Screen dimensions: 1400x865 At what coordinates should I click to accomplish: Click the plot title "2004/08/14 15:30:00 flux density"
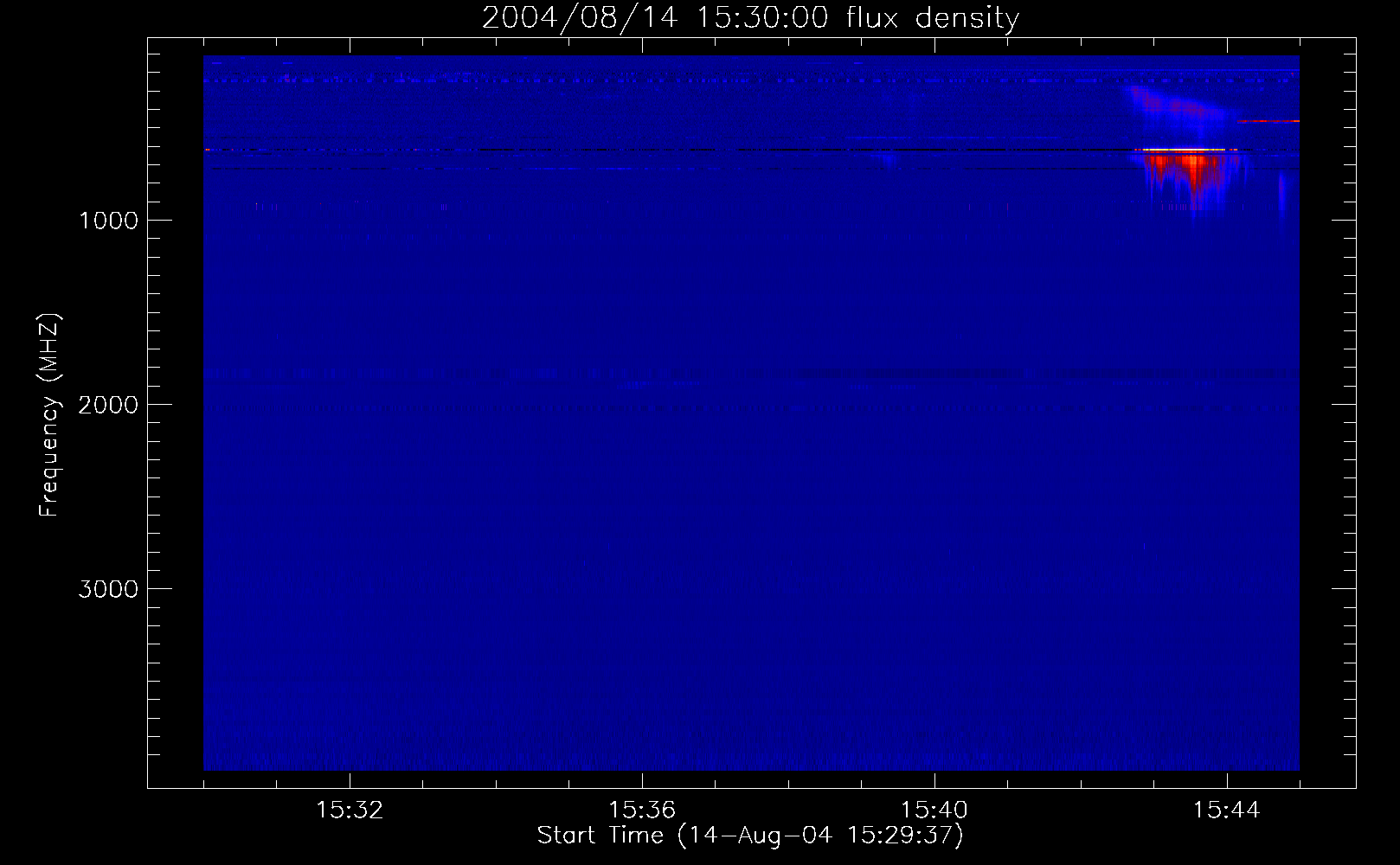tap(750, 18)
